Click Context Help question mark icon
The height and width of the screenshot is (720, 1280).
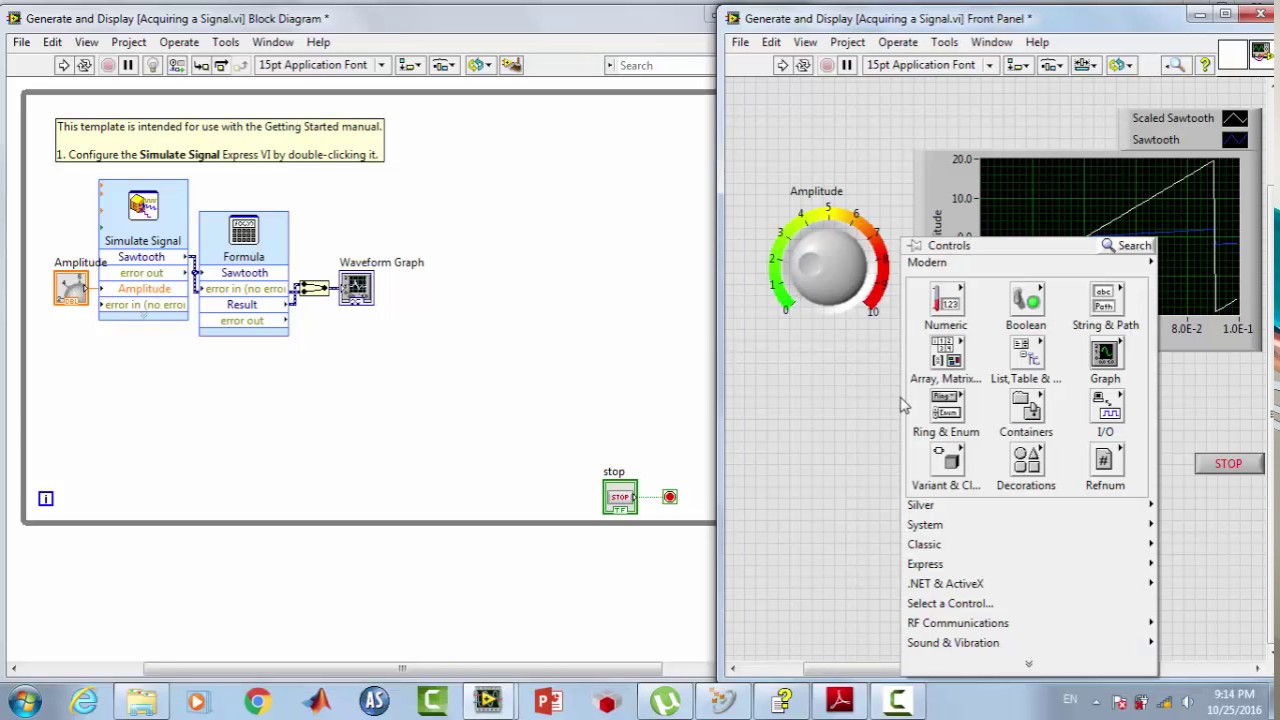[x=1205, y=65]
